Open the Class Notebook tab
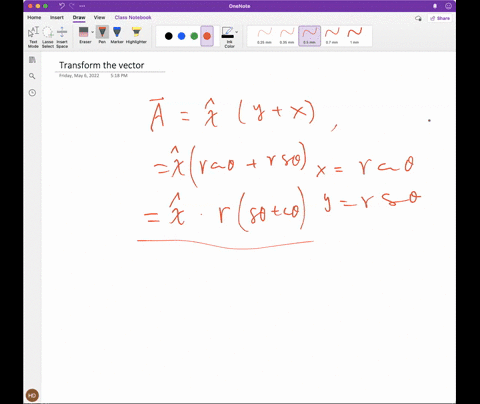480x404 pixels. point(133,17)
